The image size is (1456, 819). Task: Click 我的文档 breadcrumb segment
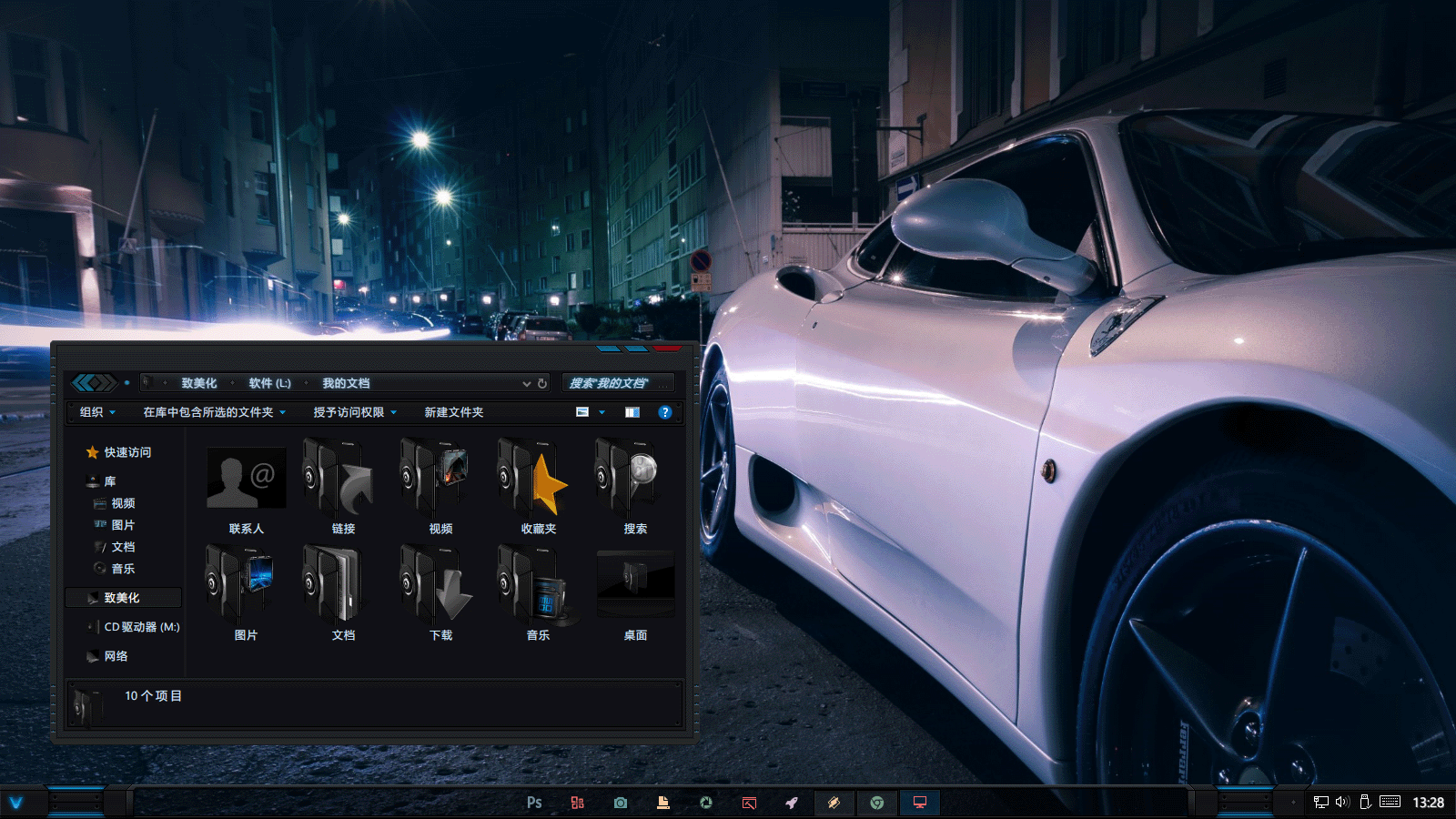[x=346, y=383]
